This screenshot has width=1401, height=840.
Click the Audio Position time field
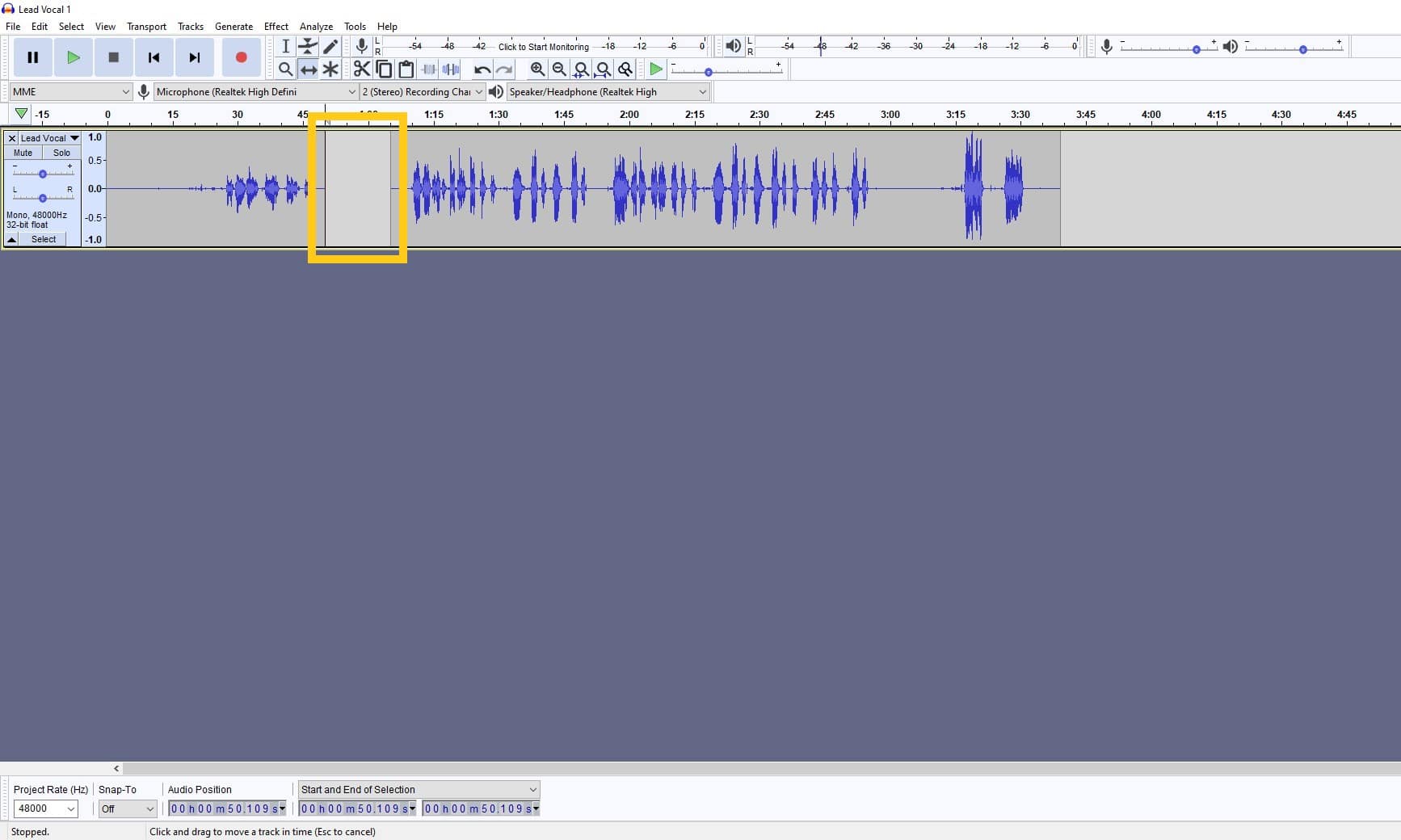point(225,808)
